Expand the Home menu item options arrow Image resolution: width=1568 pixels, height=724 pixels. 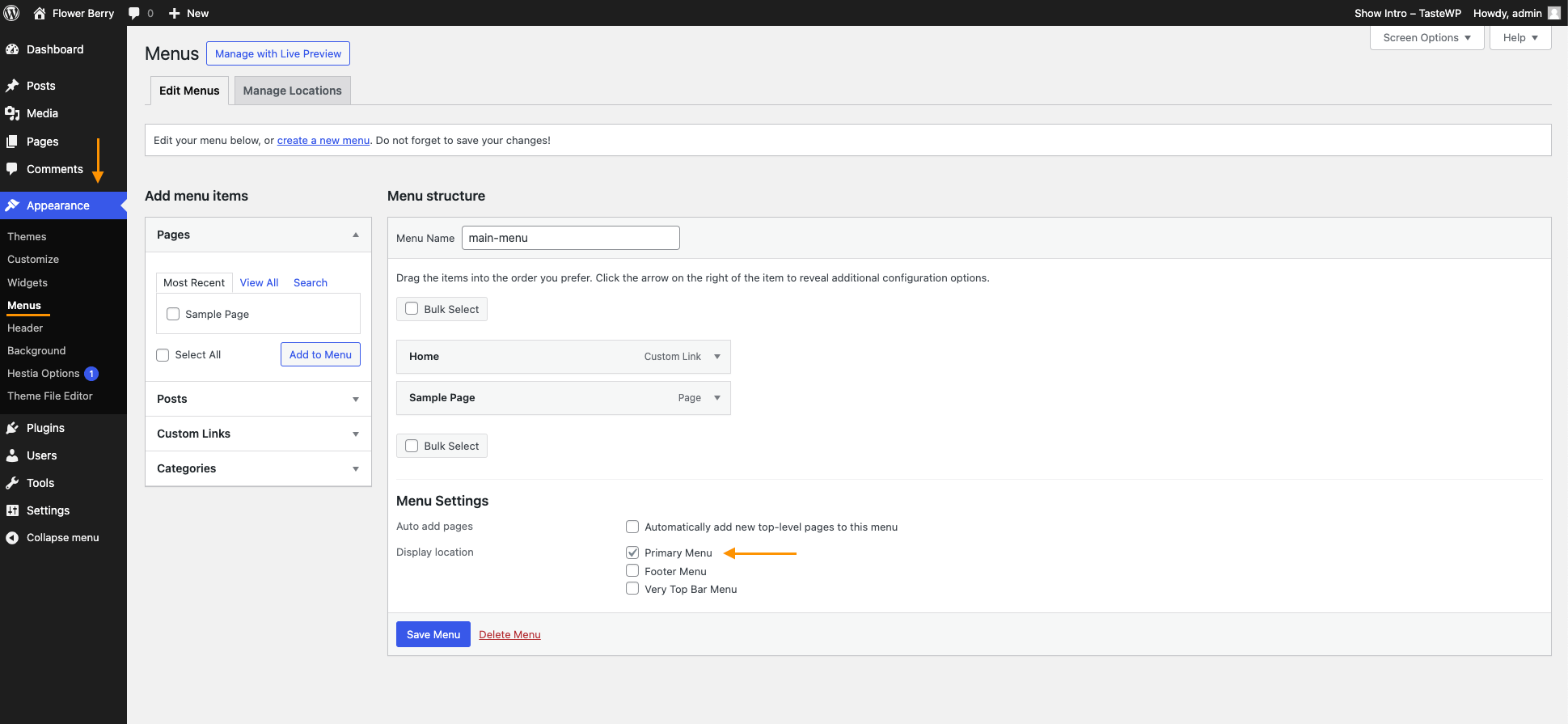(717, 357)
